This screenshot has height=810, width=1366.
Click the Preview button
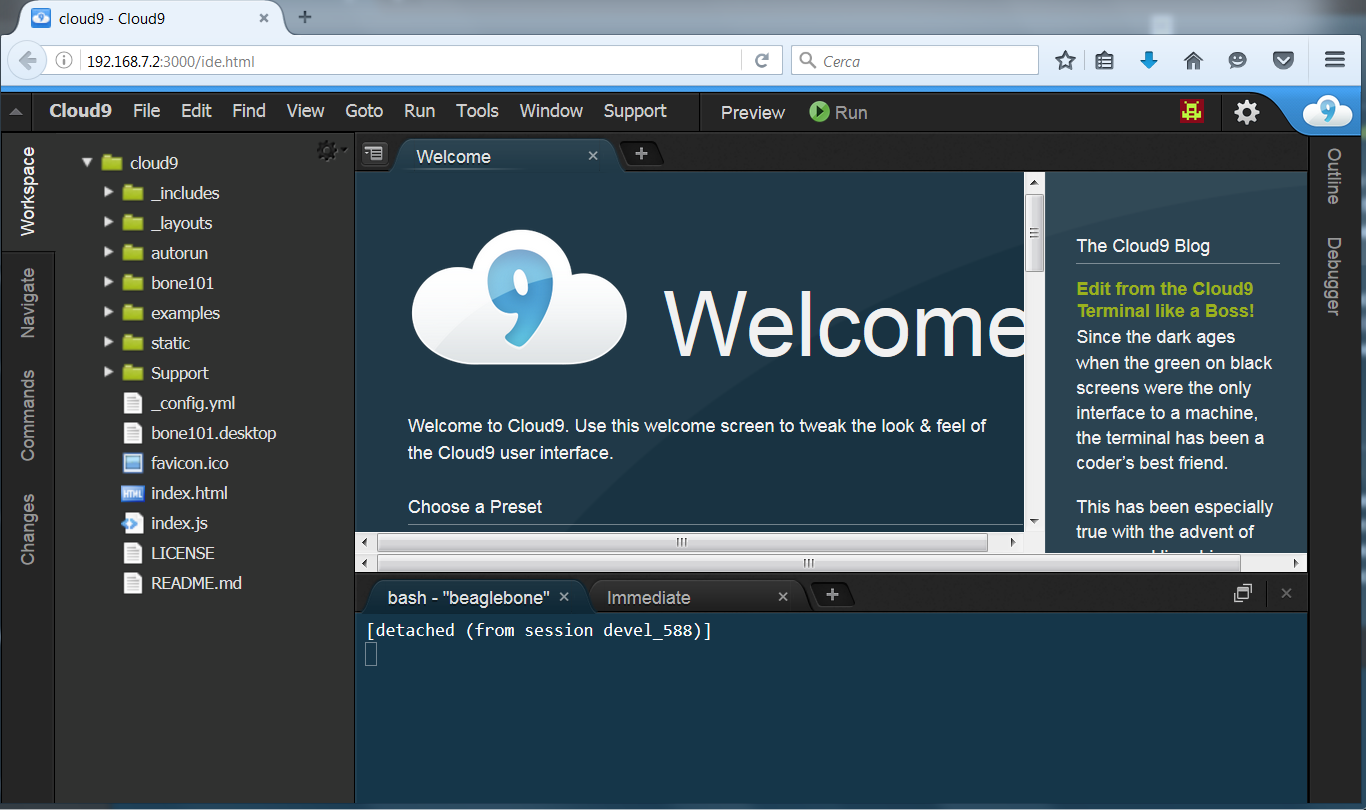[752, 113]
